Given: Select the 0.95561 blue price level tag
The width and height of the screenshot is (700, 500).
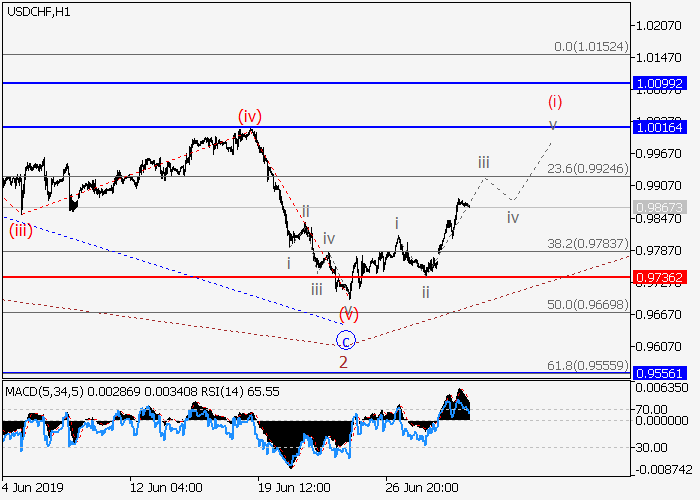Looking at the screenshot, I should tap(662, 372).
